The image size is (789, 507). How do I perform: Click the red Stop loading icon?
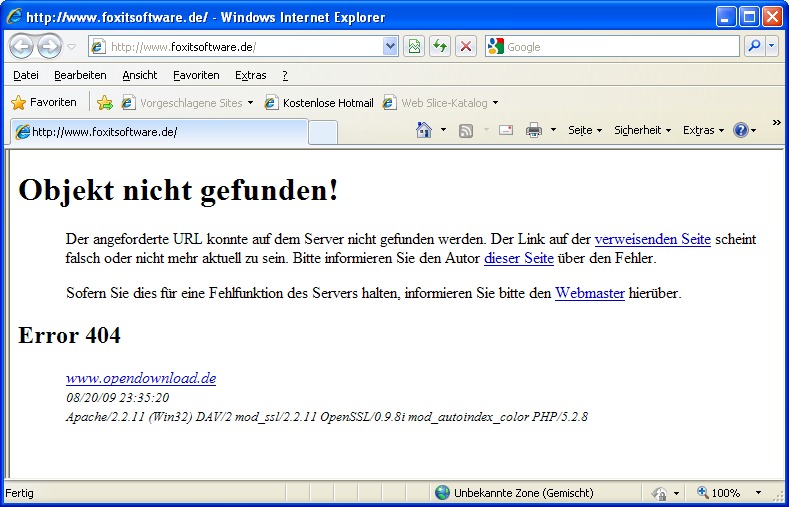click(x=466, y=47)
